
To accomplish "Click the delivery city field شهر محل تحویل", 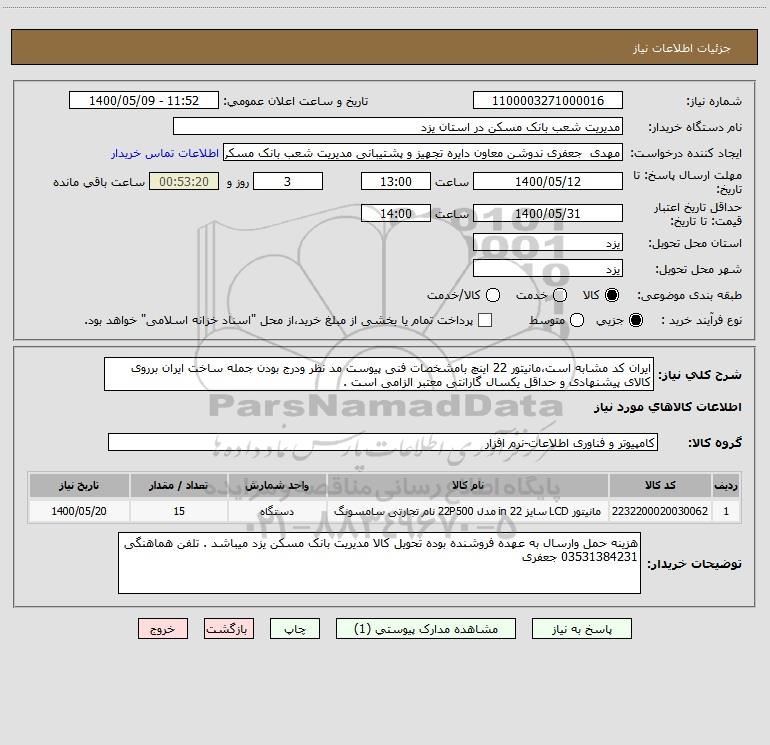I will (x=548, y=268).
